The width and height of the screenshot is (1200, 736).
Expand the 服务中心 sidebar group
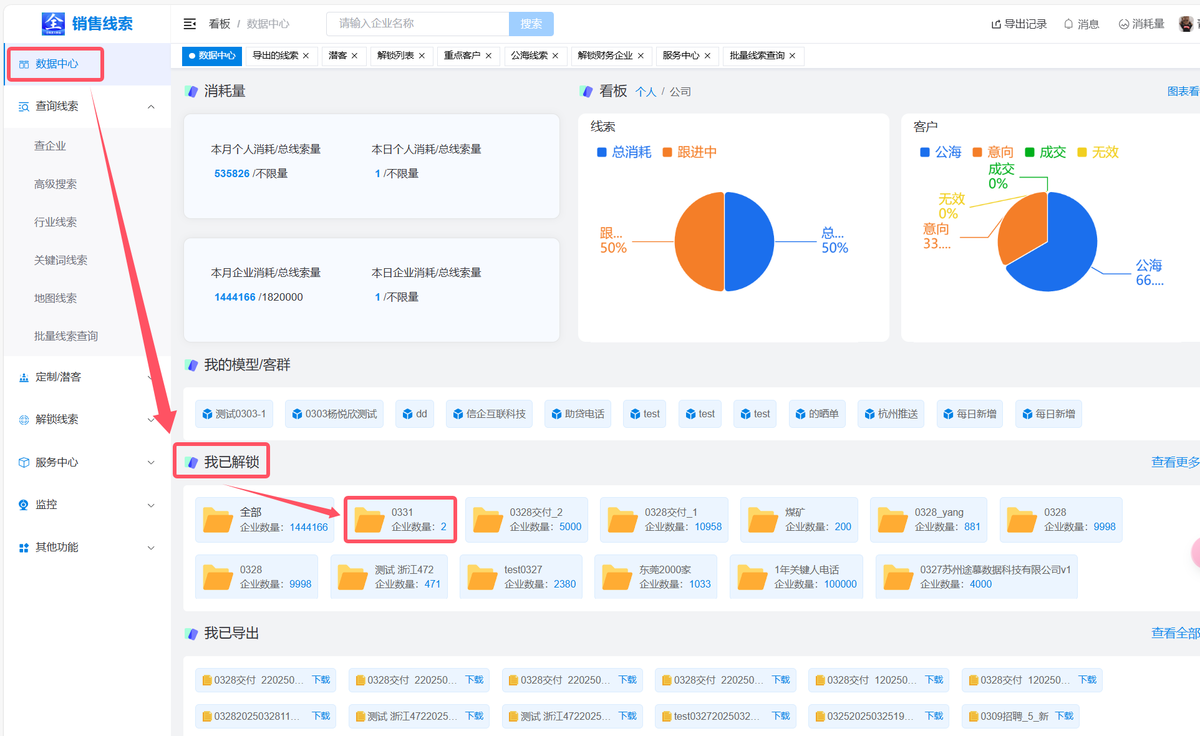click(87, 463)
